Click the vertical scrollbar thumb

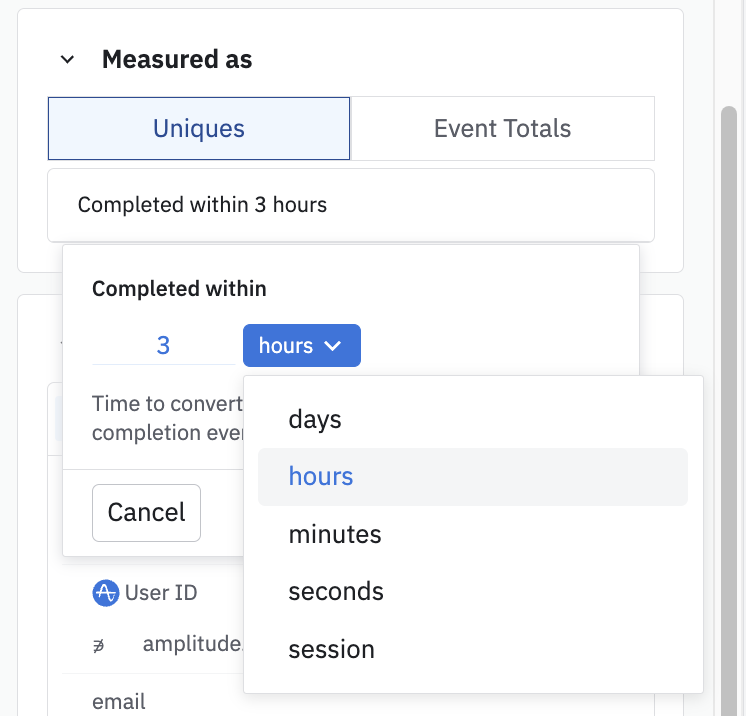(729, 400)
